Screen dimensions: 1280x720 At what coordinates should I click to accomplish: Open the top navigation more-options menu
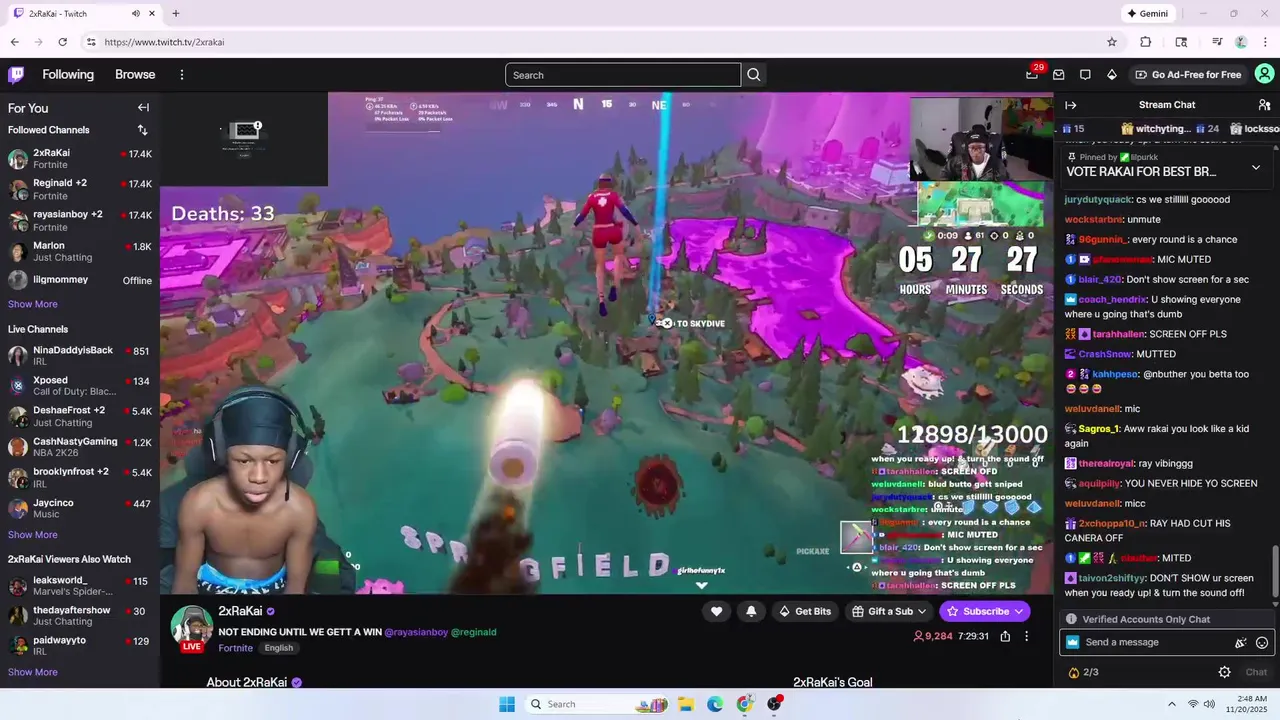182,75
